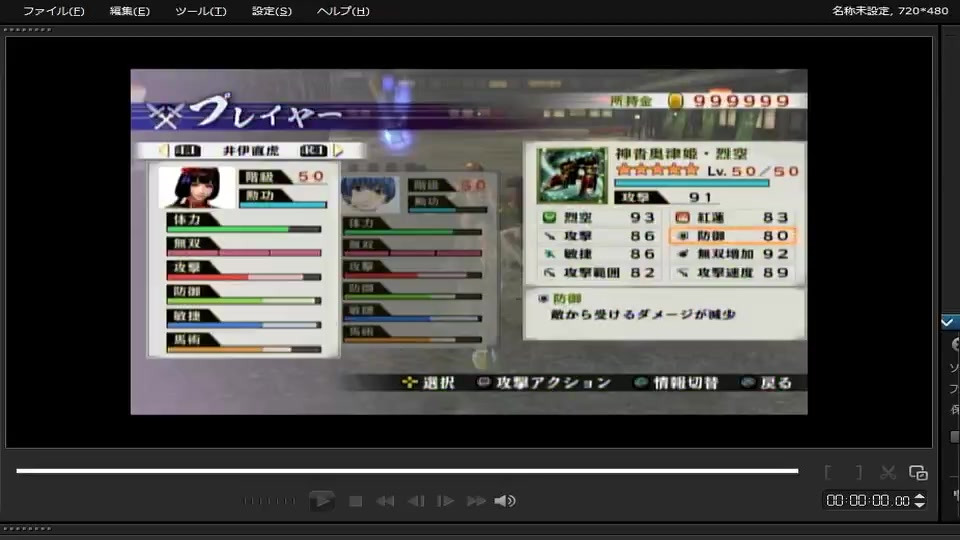The height and width of the screenshot is (540, 960).
Task: Click the timecode field 00:00:00.00
Action: [868, 501]
